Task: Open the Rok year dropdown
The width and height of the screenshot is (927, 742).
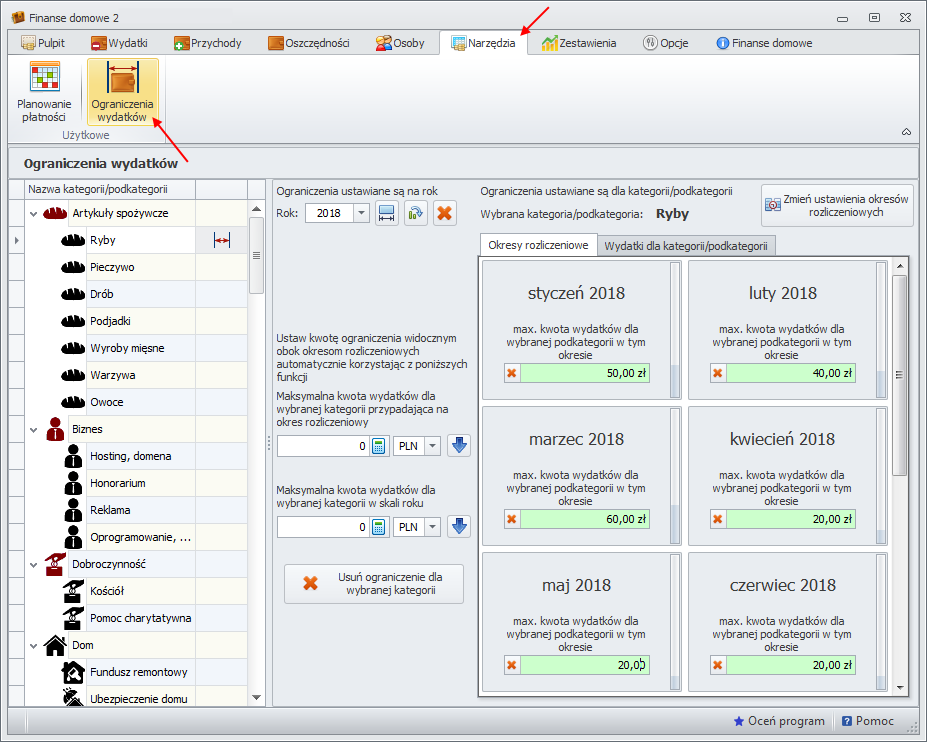Action: coord(360,213)
